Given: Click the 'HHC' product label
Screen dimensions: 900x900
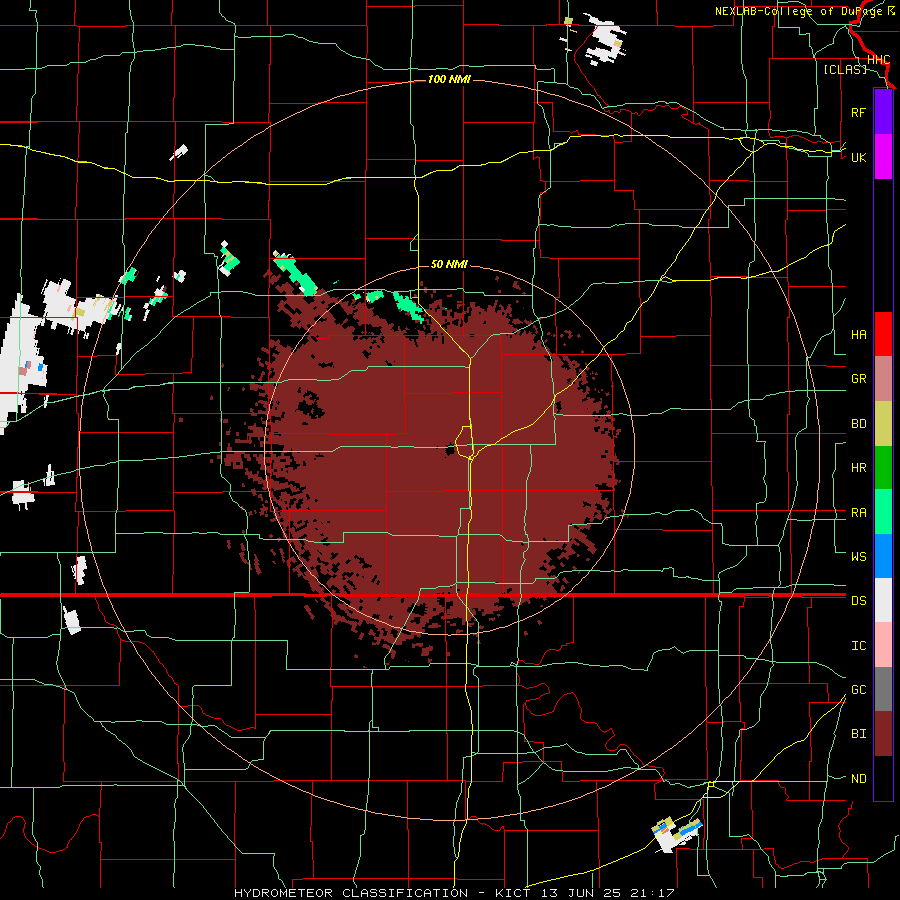Looking at the screenshot, I should coord(878,60).
